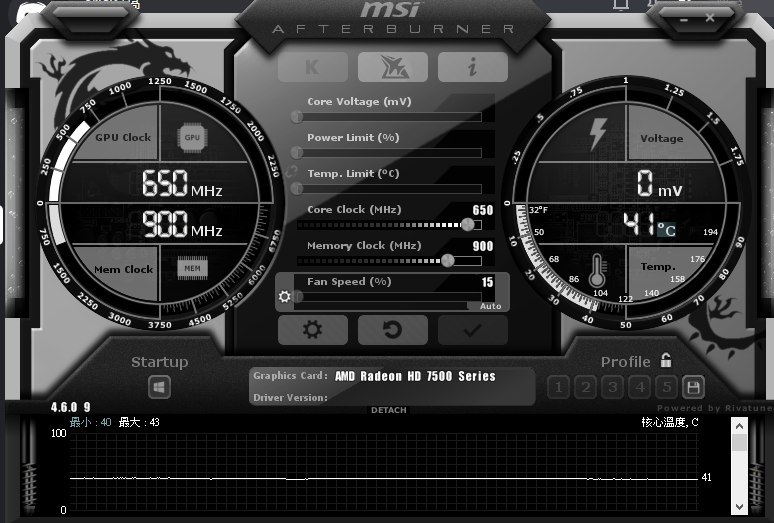
Task: Click the version number 4.6.0 9
Action: (x=71, y=407)
